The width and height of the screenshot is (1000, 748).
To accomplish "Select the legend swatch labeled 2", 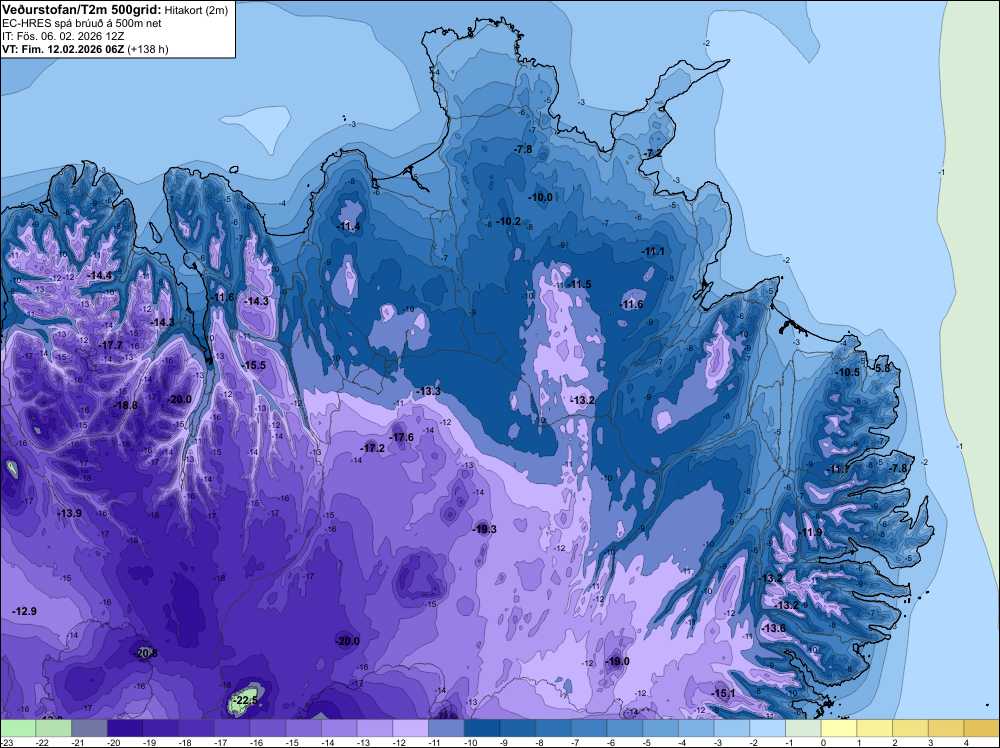I will pos(911,728).
